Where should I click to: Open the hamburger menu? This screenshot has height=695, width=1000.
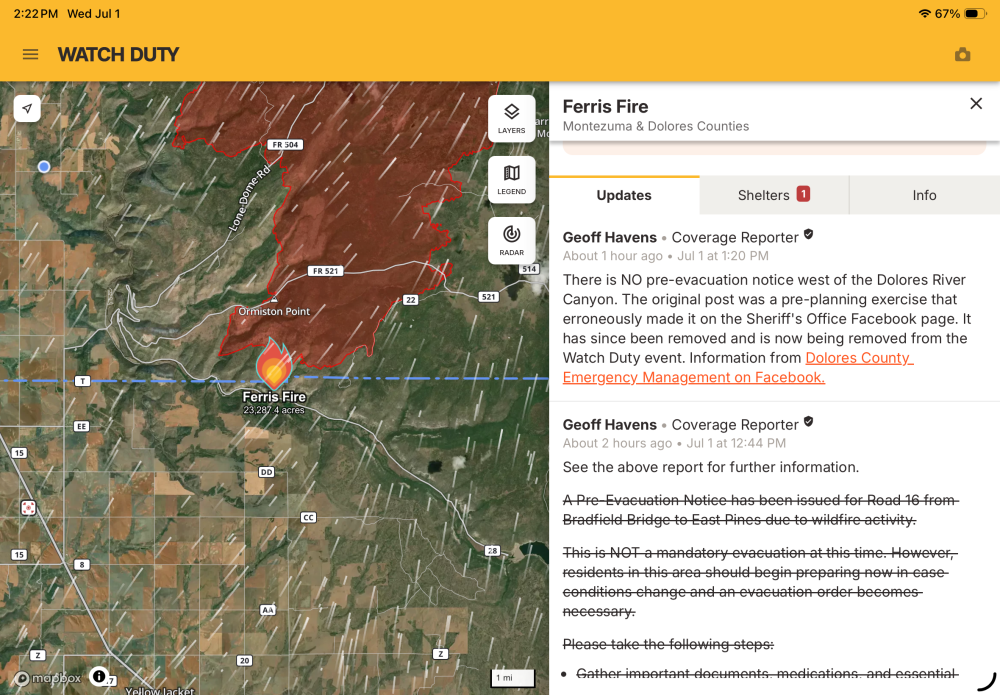pyautogui.click(x=30, y=54)
